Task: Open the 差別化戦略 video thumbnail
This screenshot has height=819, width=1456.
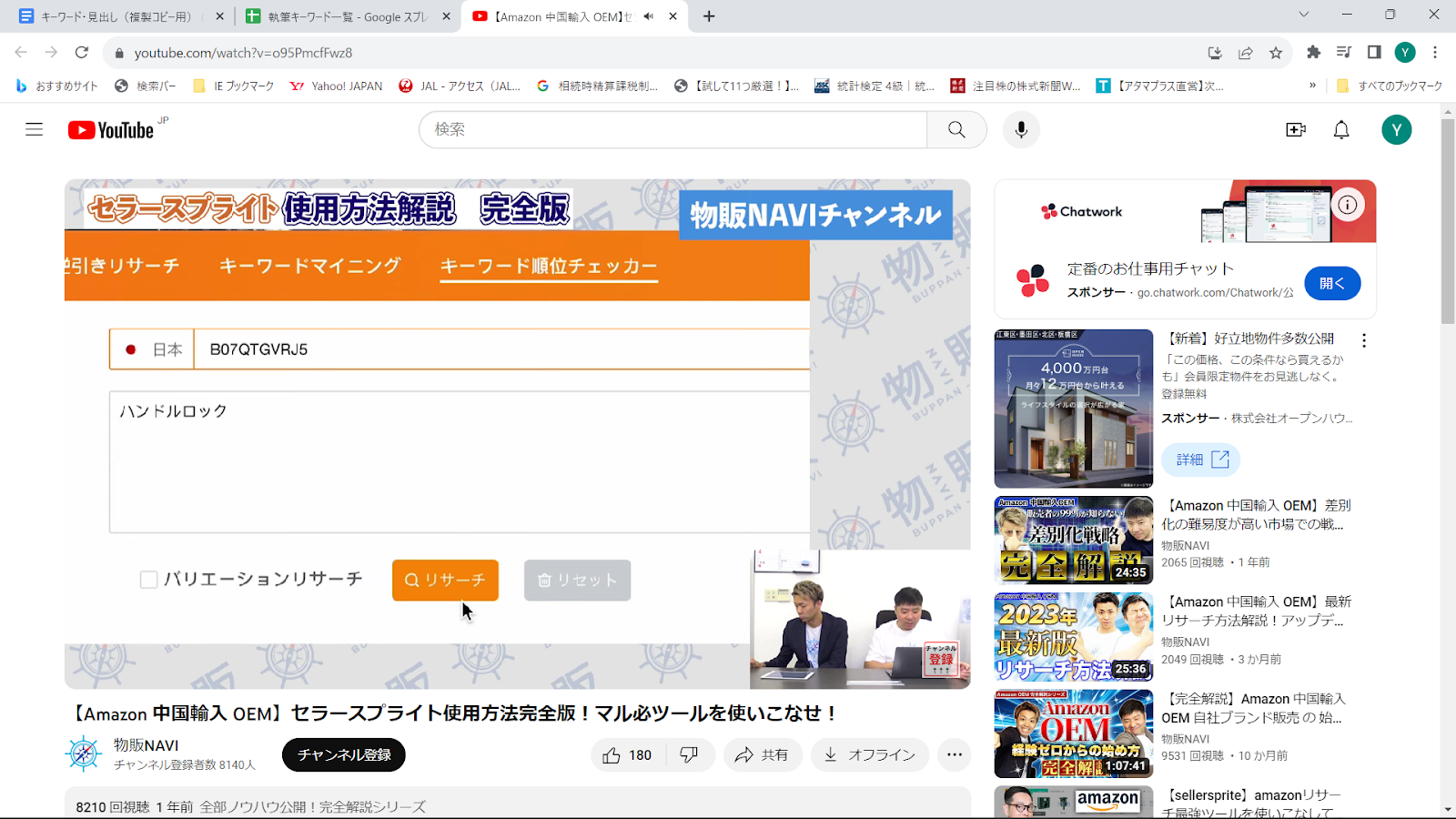Action: click(1074, 540)
